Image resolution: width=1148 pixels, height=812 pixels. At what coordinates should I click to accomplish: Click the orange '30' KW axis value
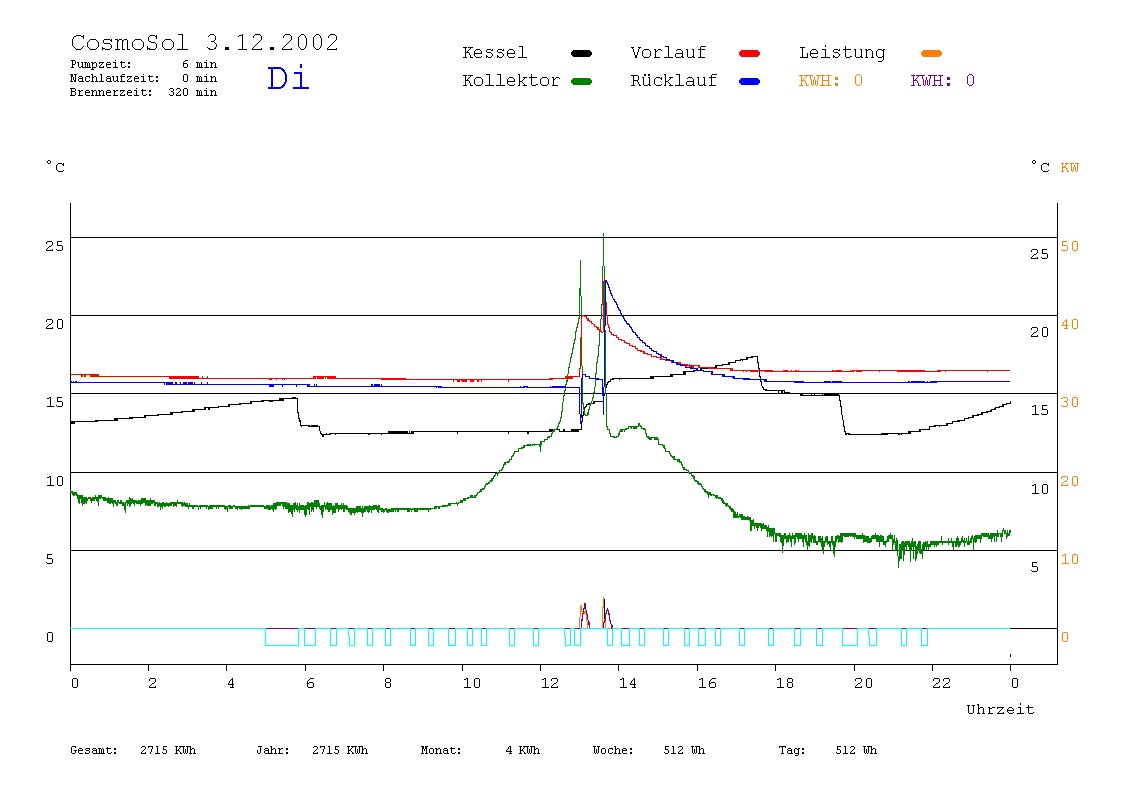[1070, 402]
